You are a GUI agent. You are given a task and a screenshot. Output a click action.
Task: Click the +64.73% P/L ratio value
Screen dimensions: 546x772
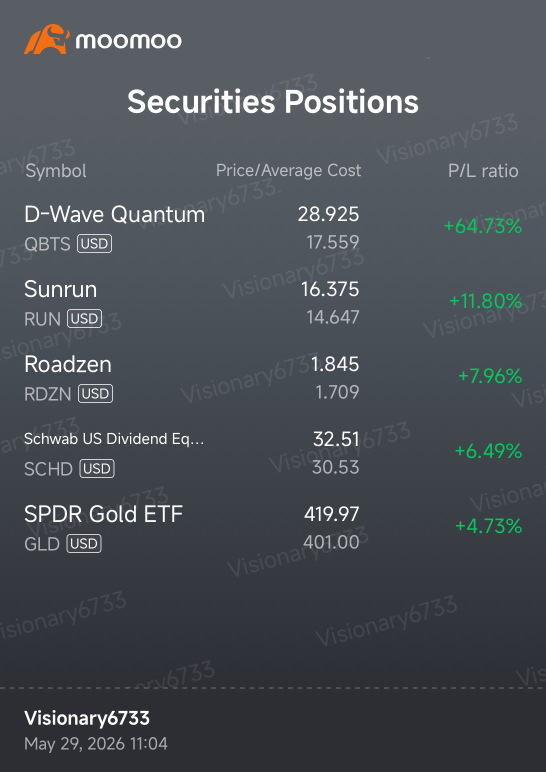point(482,227)
